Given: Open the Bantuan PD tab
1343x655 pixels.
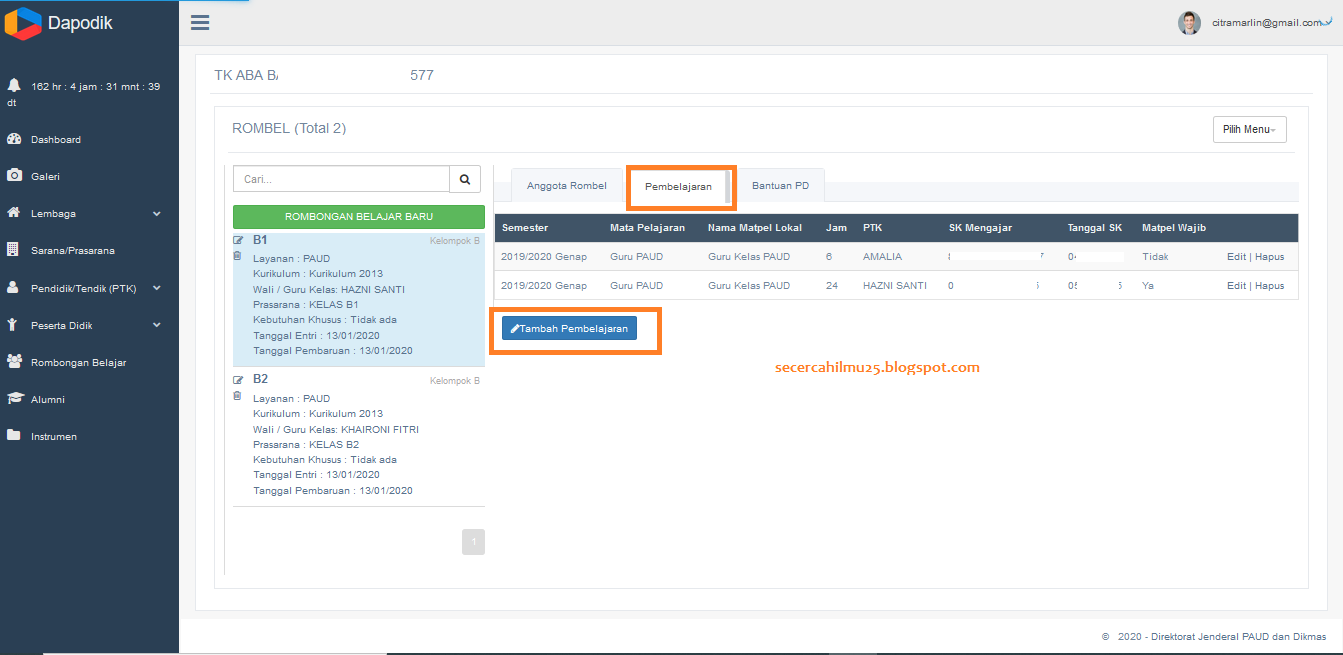Looking at the screenshot, I should [781, 185].
